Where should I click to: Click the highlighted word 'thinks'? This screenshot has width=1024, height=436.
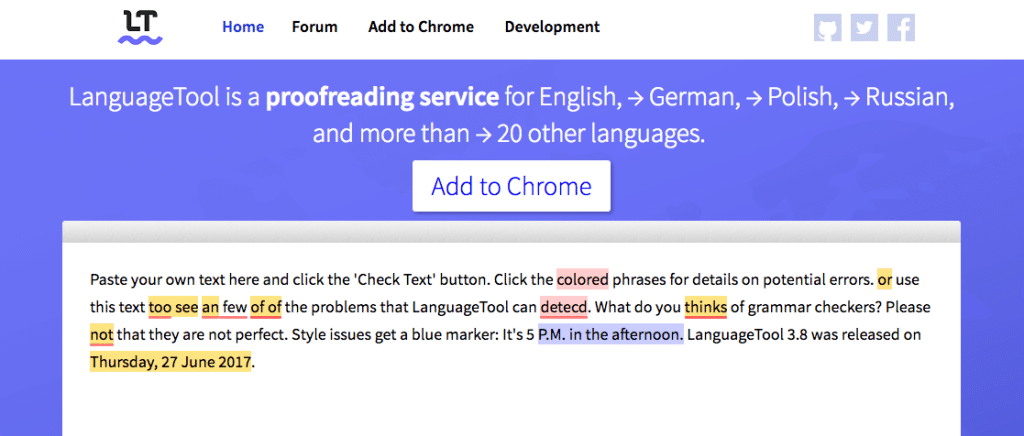705,307
